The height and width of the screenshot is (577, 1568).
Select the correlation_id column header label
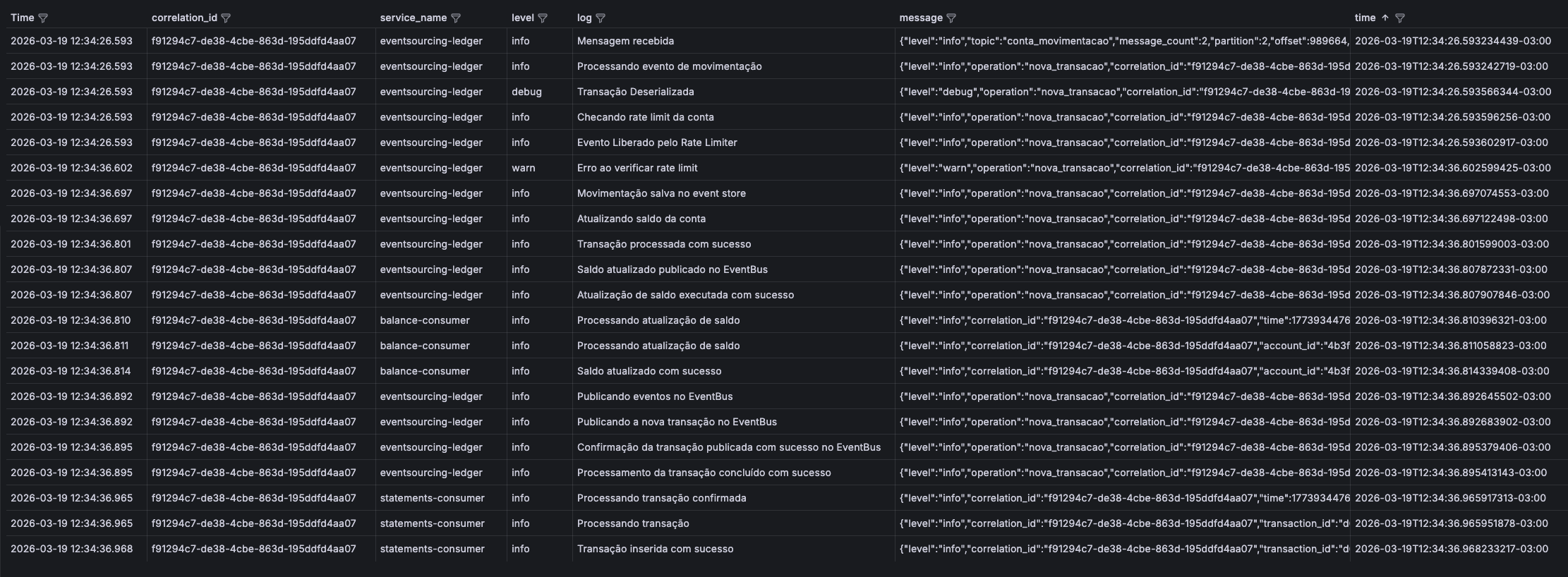(186, 18)
